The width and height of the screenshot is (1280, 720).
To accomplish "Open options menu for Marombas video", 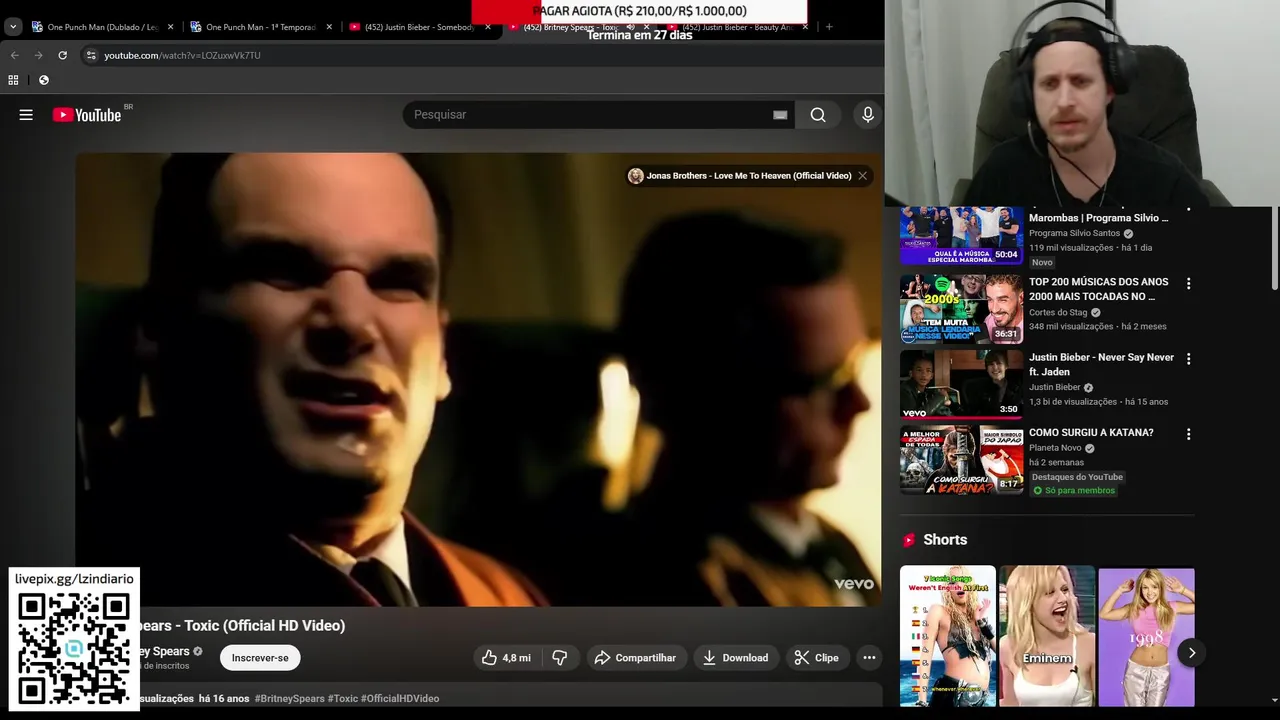I will [1188, 210].
